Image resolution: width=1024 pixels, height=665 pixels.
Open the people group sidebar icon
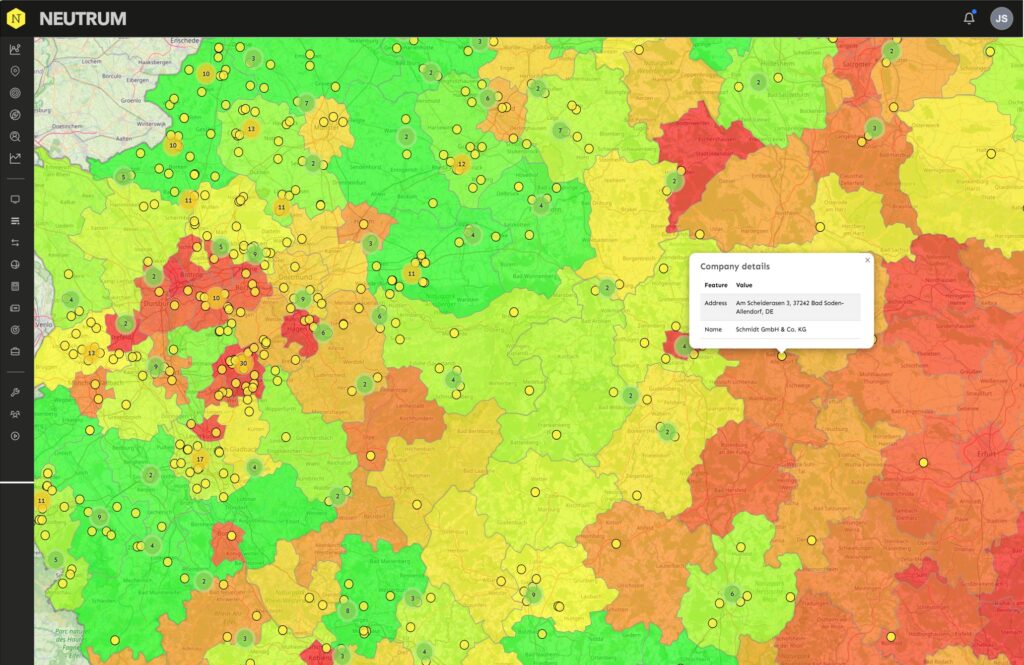pos(15,414)
